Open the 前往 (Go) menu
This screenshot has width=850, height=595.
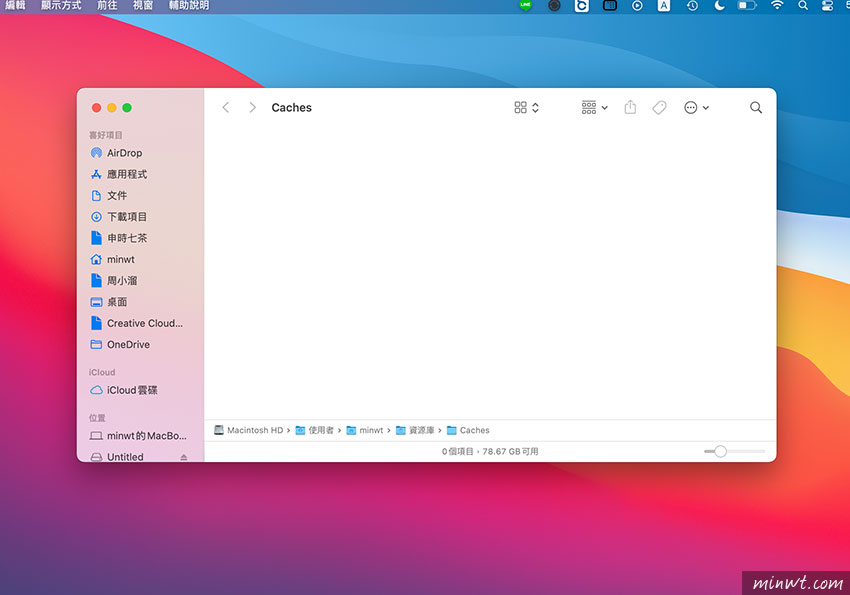click(107, 5)
